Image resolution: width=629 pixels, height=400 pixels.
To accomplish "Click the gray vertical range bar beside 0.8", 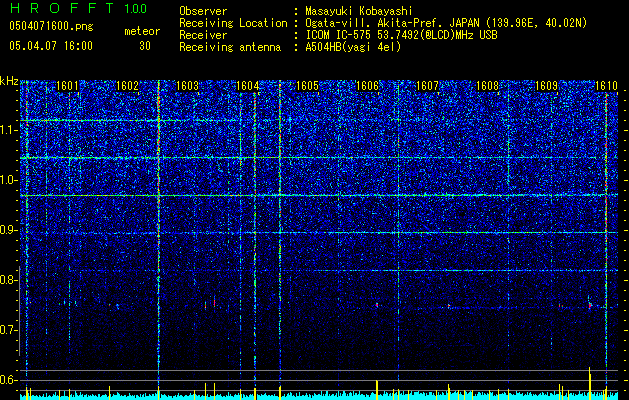I will click(x=20, y=311).
